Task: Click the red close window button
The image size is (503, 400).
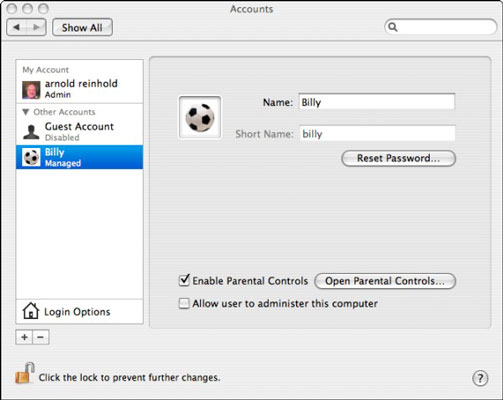Action: pos(12,9)
